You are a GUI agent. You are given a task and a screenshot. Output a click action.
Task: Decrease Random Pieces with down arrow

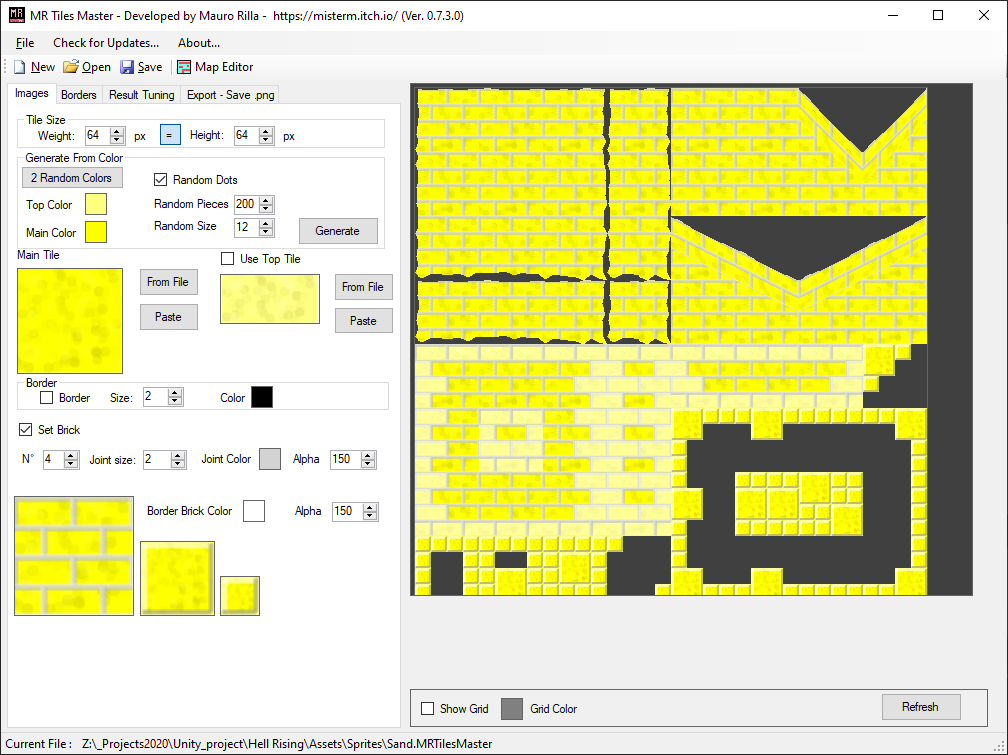pos(267,208)
